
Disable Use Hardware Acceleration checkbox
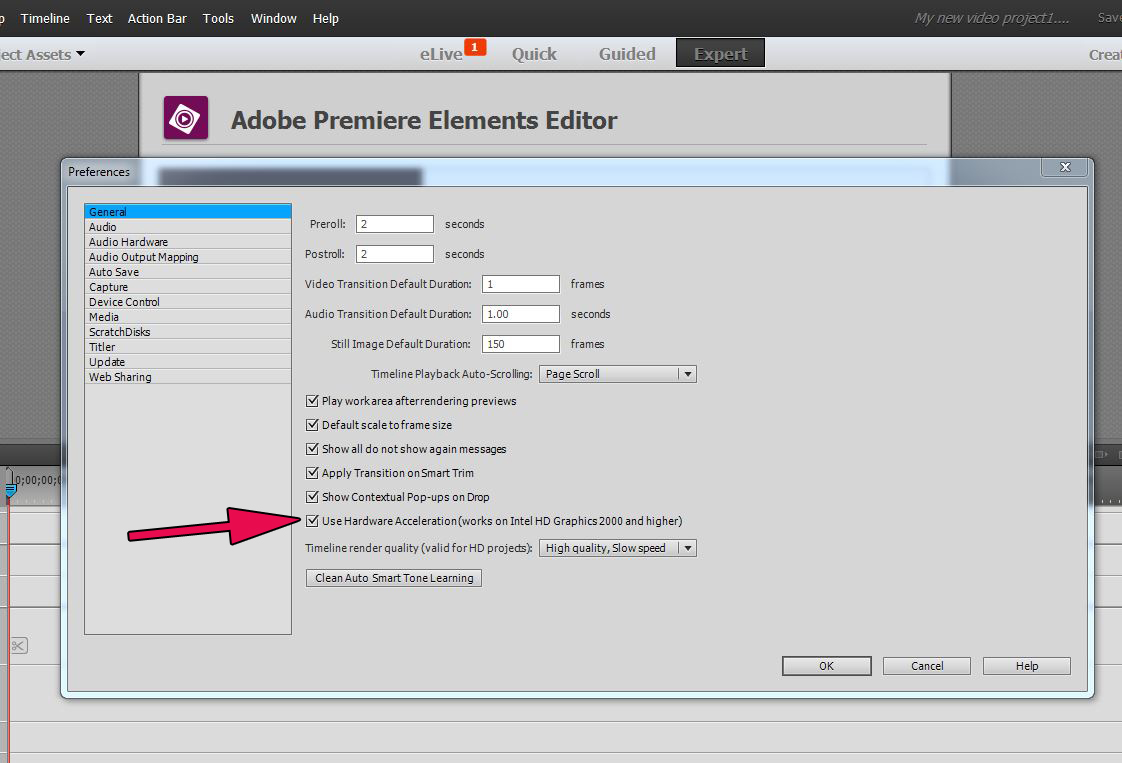click(x=312, y=521)
